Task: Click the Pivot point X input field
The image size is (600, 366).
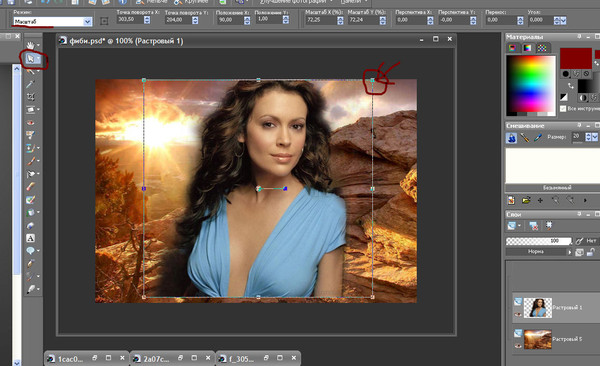Action: 130,20
